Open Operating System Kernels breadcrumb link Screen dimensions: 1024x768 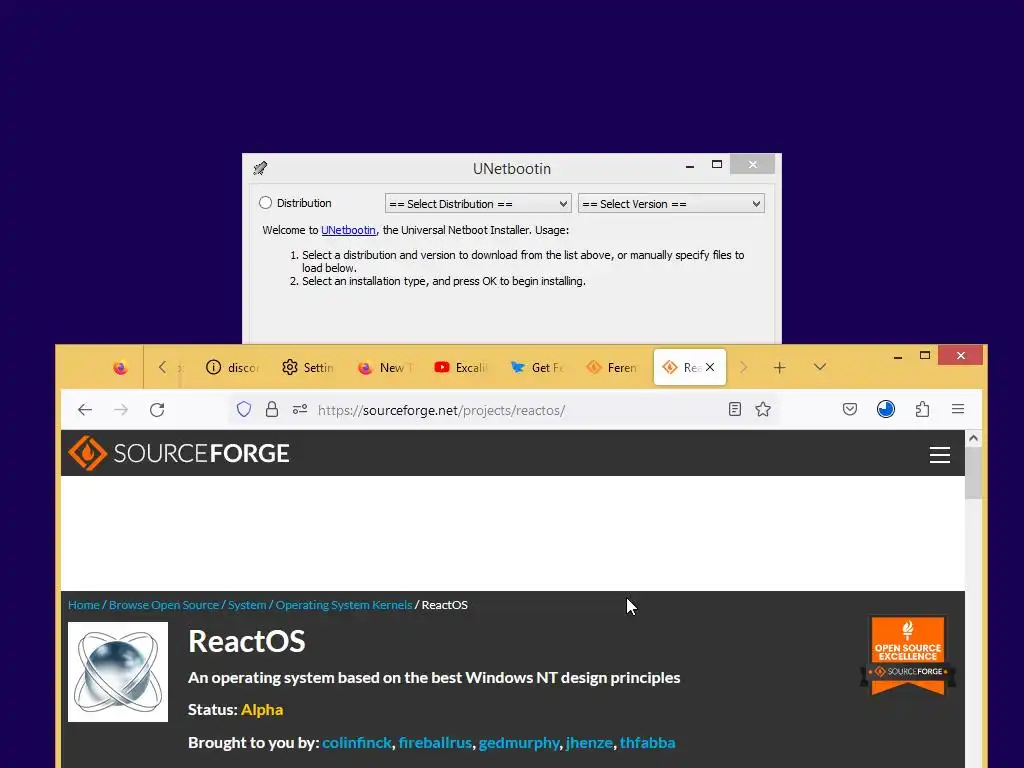pyautogui.click(x=344, y=605)
